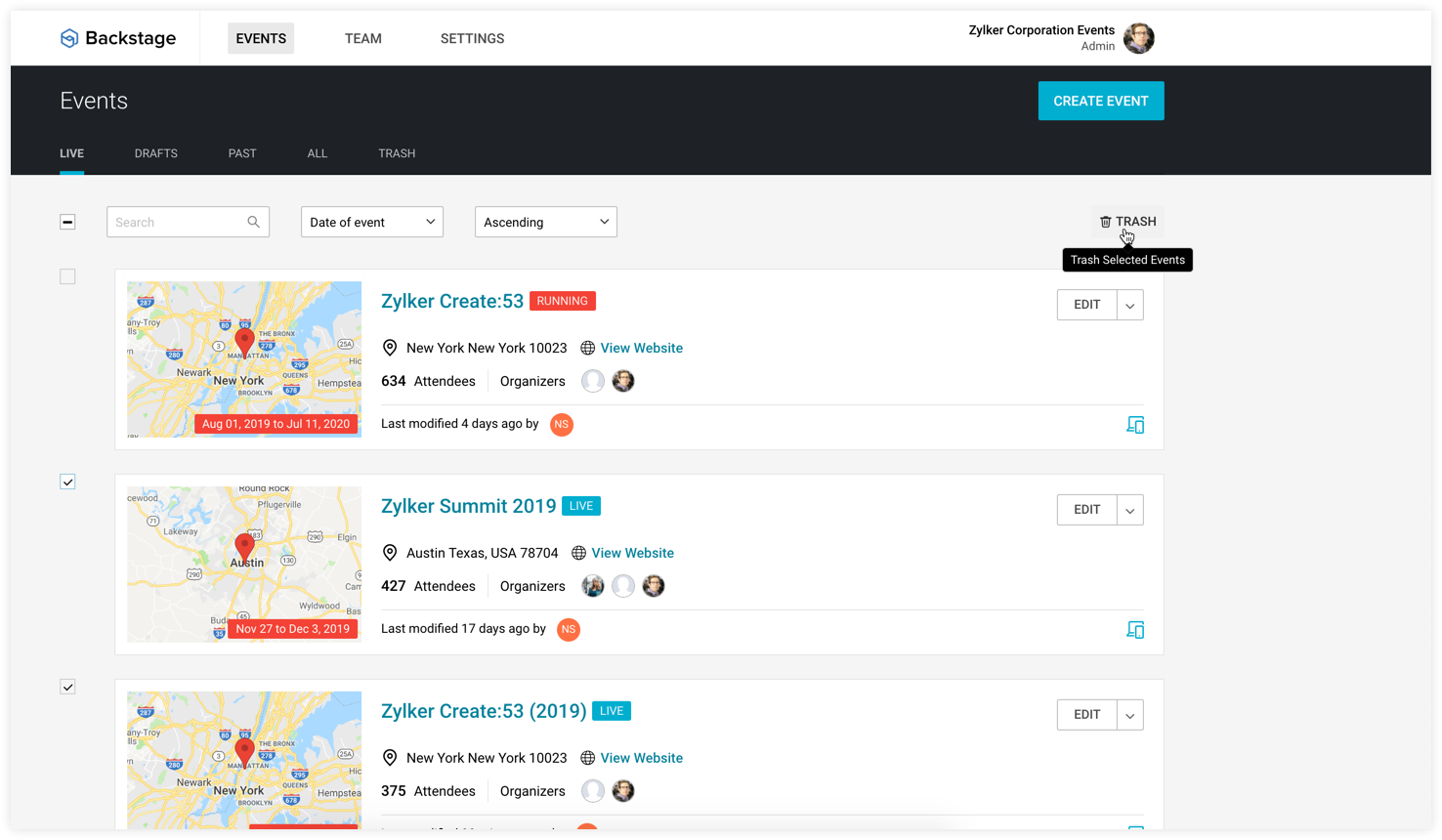Click the trash can icon
Viewport: 1442px width, 840px height.
point(1106,222)
